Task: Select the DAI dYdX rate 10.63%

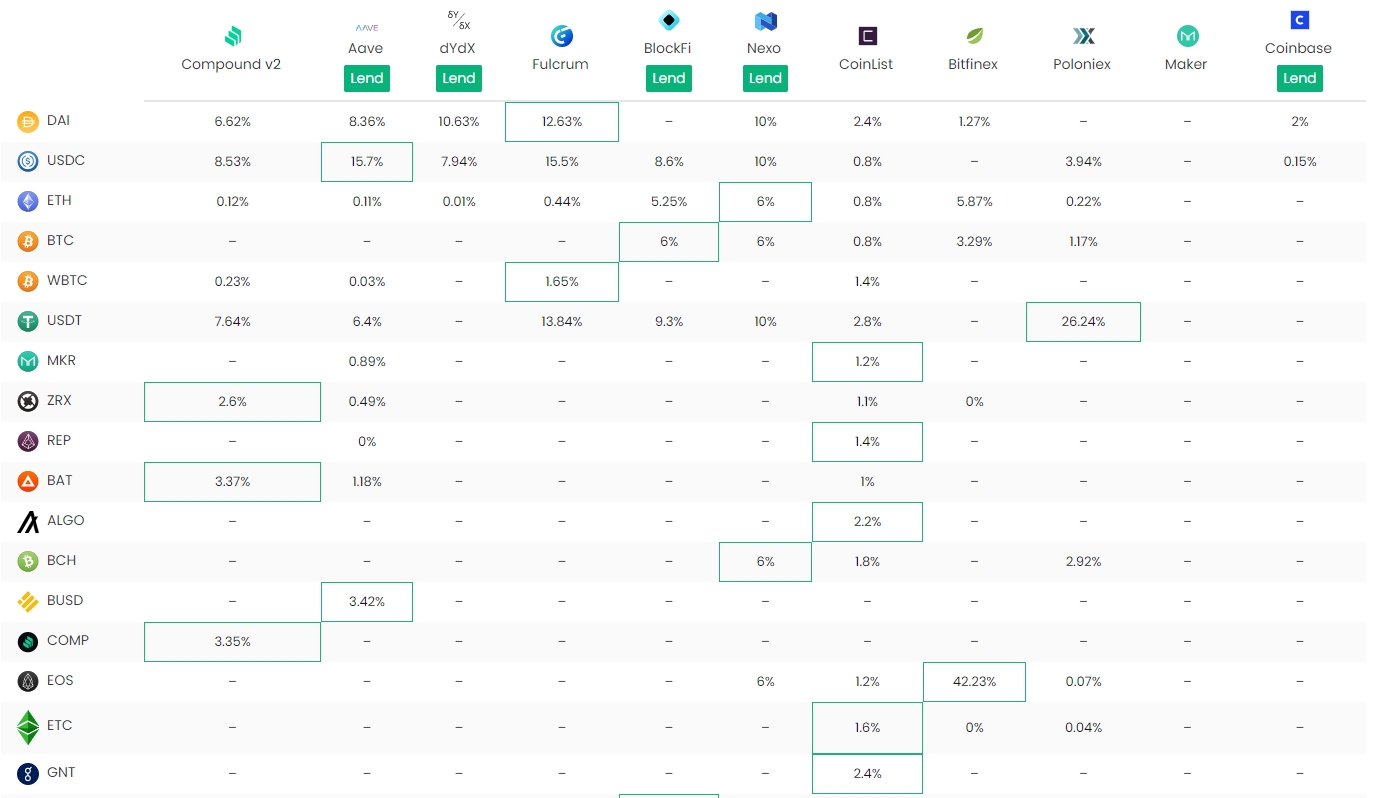Action: point(459,122)
